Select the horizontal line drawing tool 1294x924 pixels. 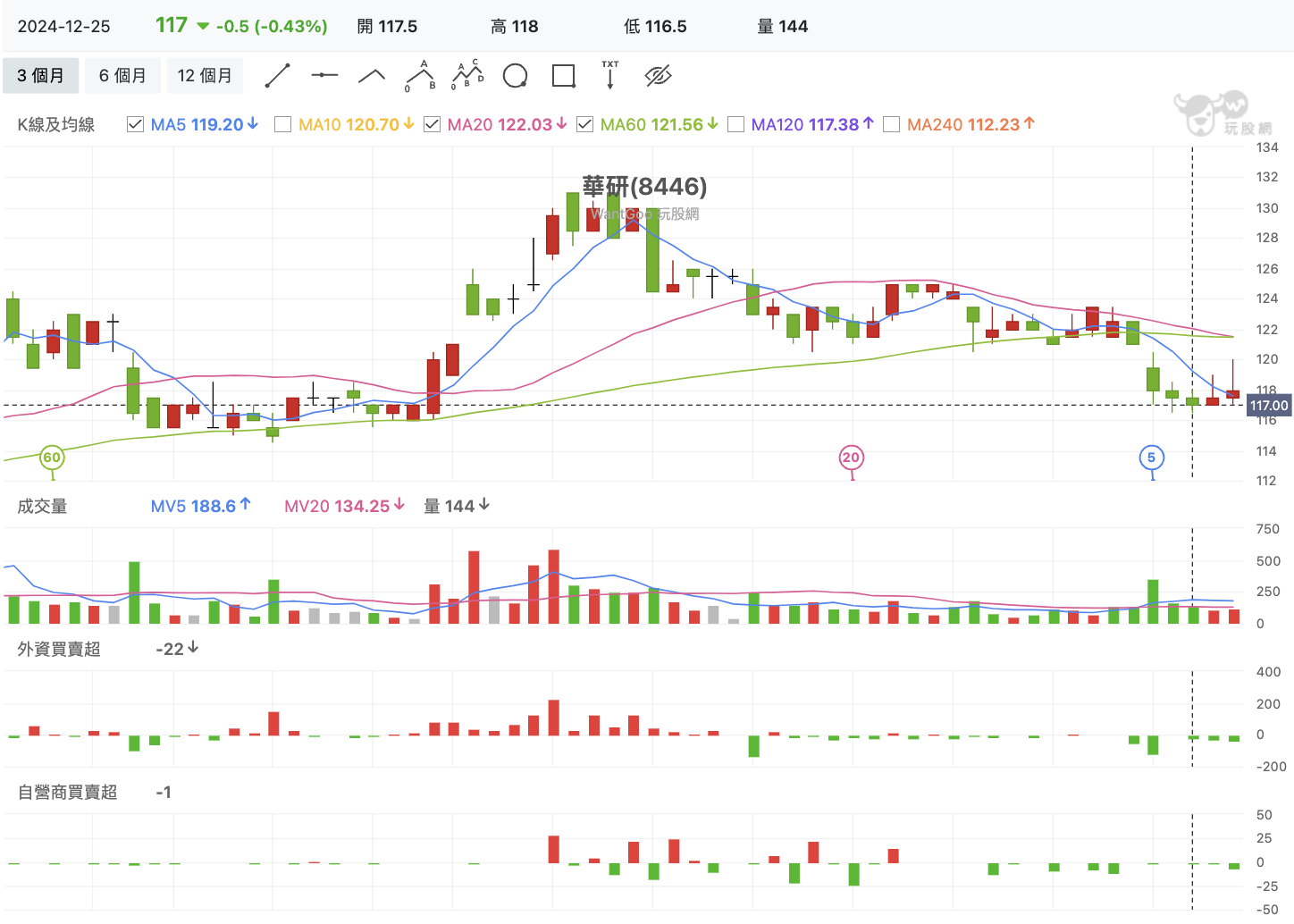324,76
